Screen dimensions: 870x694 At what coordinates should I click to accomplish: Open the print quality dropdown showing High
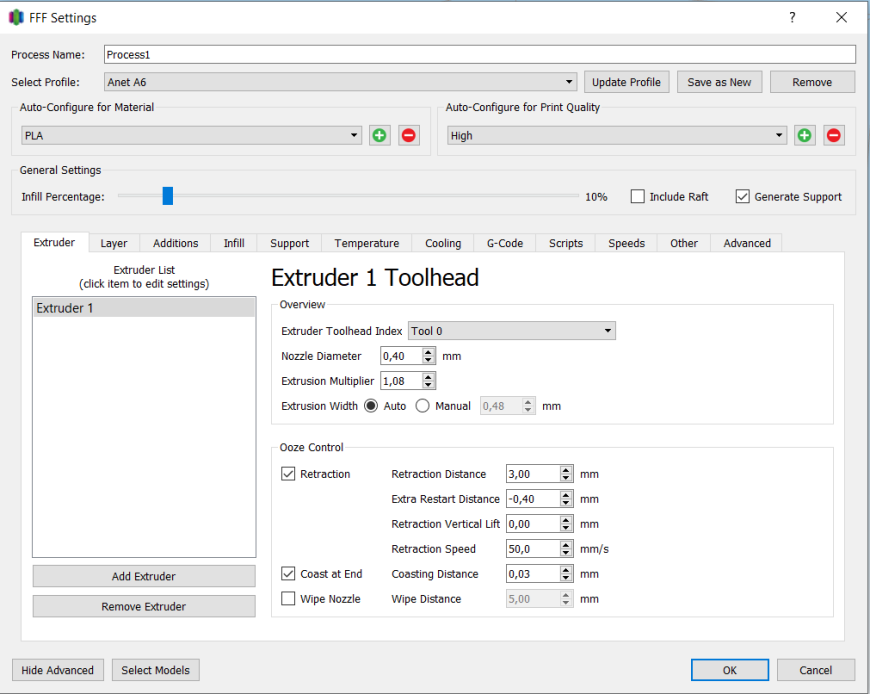point(616,135)
